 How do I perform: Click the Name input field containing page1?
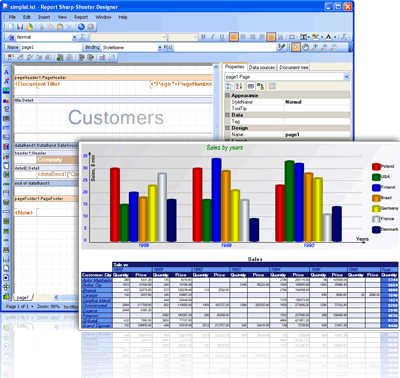coord(51,47)
